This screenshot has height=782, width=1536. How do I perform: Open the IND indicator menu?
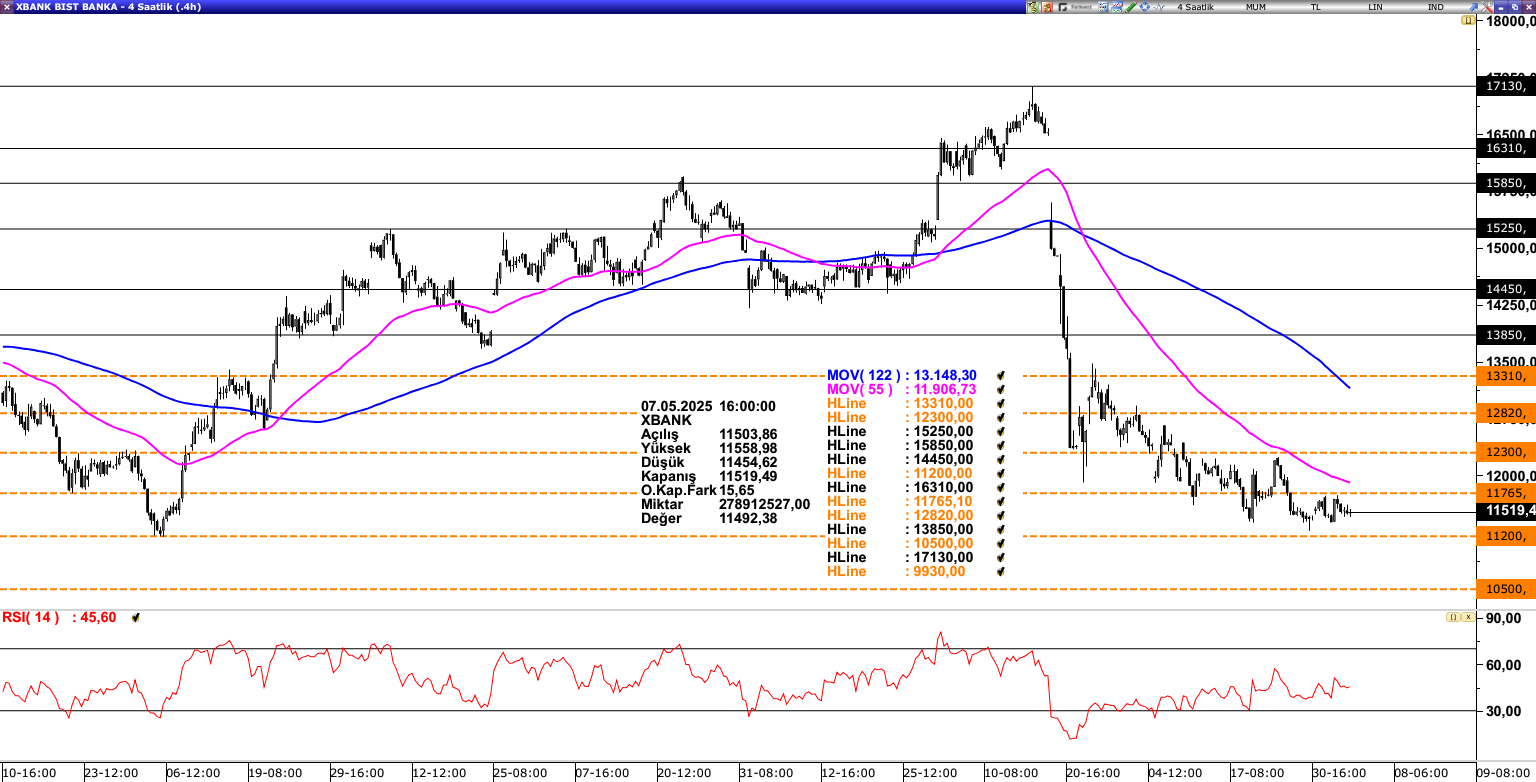(x=1436, y=7)
